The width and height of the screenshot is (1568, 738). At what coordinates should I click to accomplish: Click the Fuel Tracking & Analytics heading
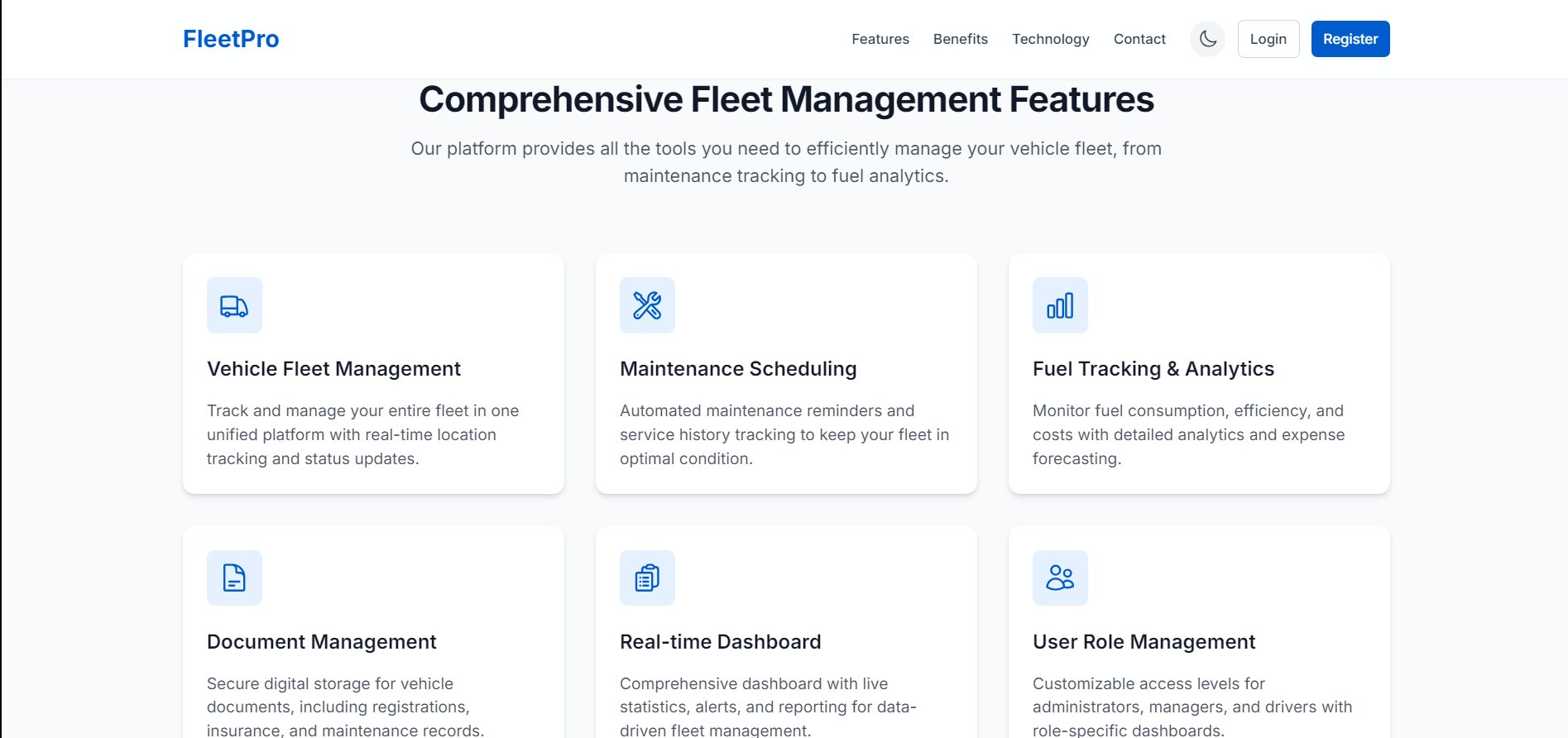1153,369
